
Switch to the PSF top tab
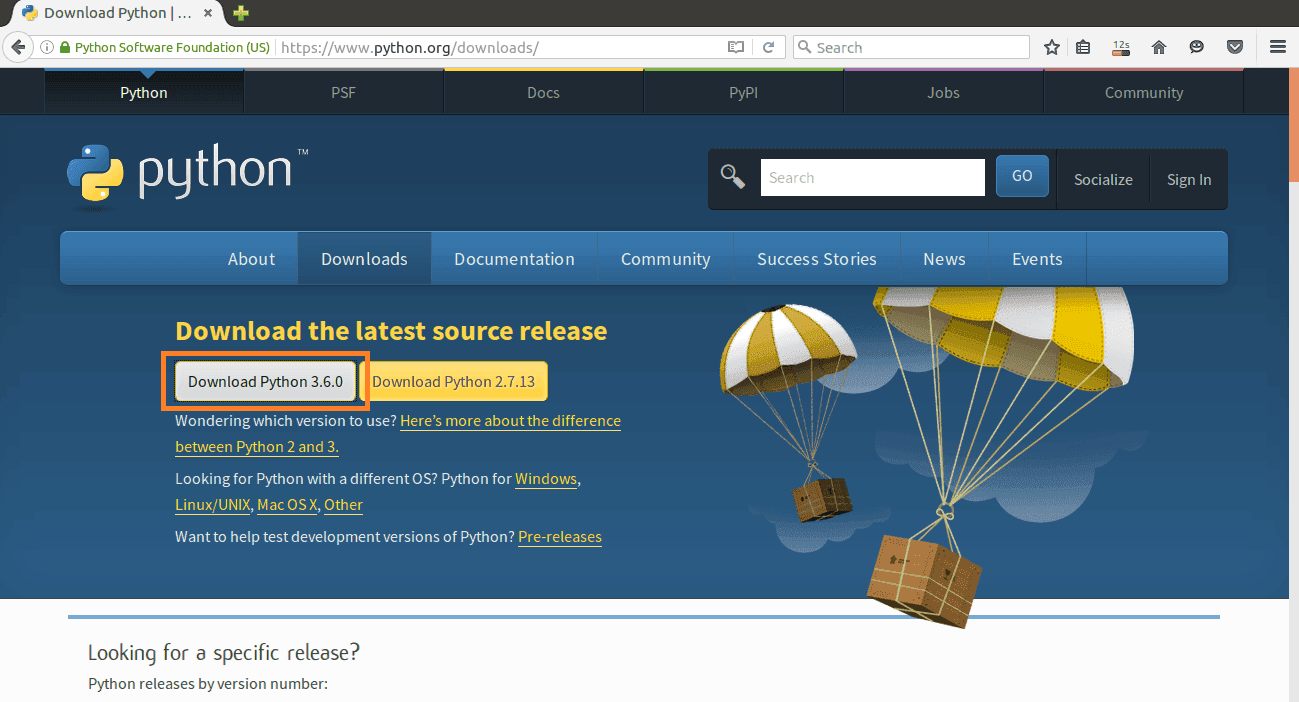pyautogui.click(x=344, y=92)
